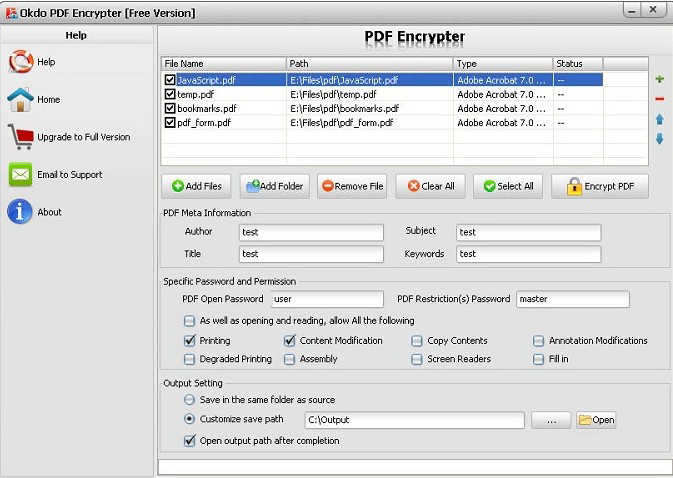
Task: Click the Open folder button
Action: (x=596, y=420)
